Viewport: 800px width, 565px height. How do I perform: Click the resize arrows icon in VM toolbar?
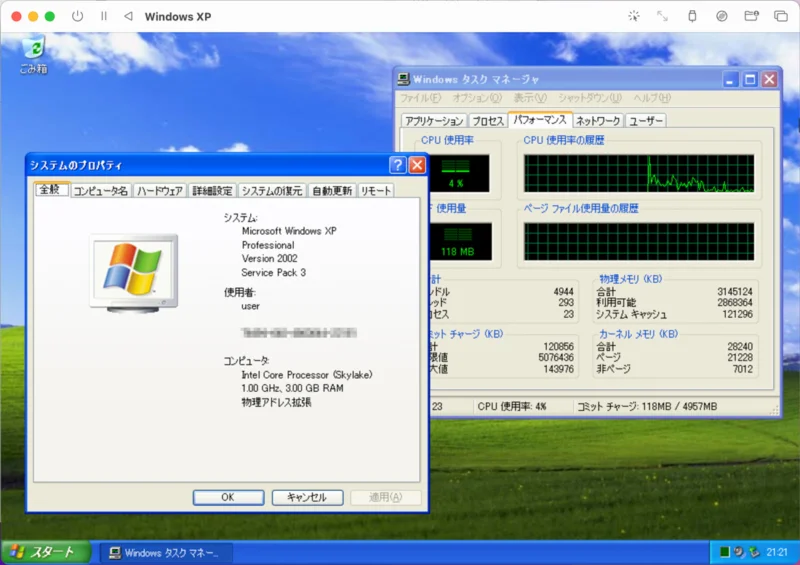point(662,16)
